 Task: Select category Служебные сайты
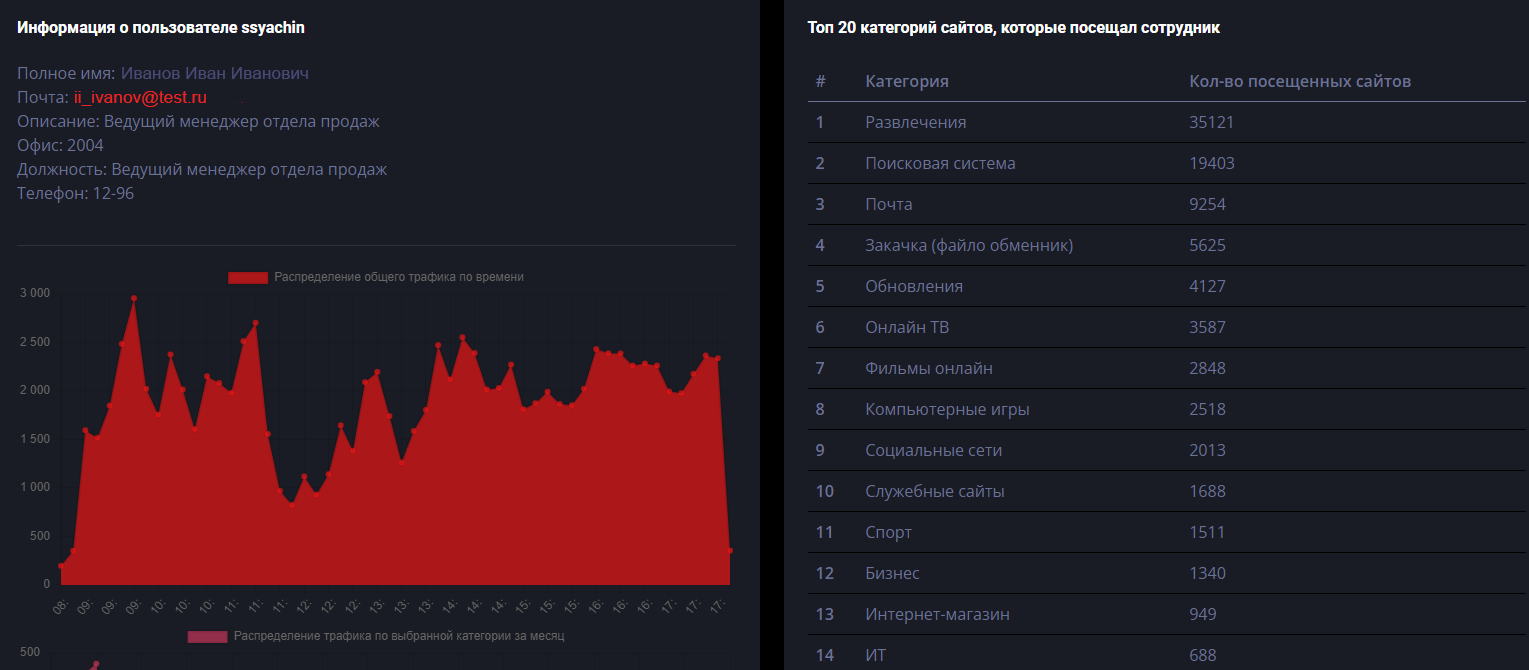coord(935,491)
